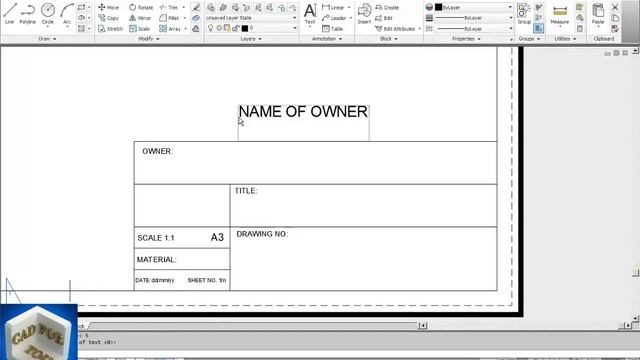Expand the Modify panel
This screenshot has height=360, width=640.
pyautogui.click(x=149, y=39)
